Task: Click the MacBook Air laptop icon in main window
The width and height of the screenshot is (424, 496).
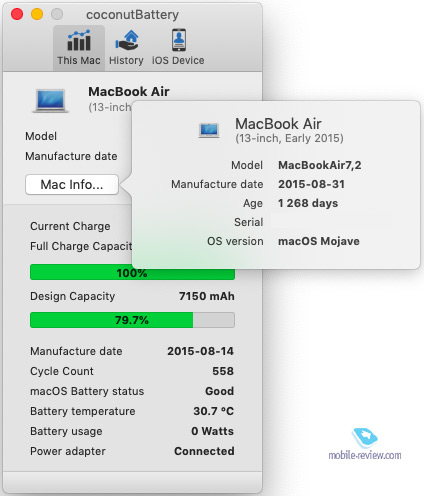Action: [50, 101]
